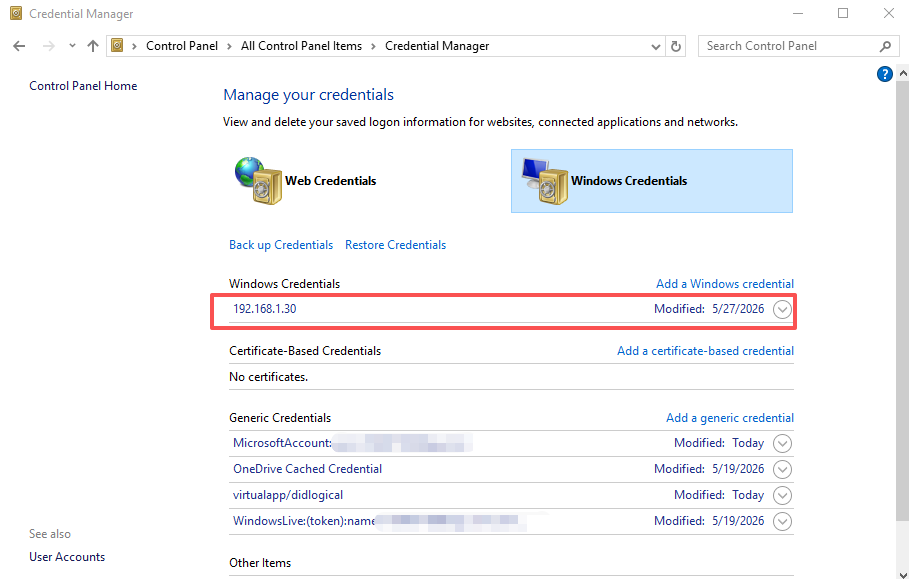Minimize the Credential Manager window

[x=798, y=13]
